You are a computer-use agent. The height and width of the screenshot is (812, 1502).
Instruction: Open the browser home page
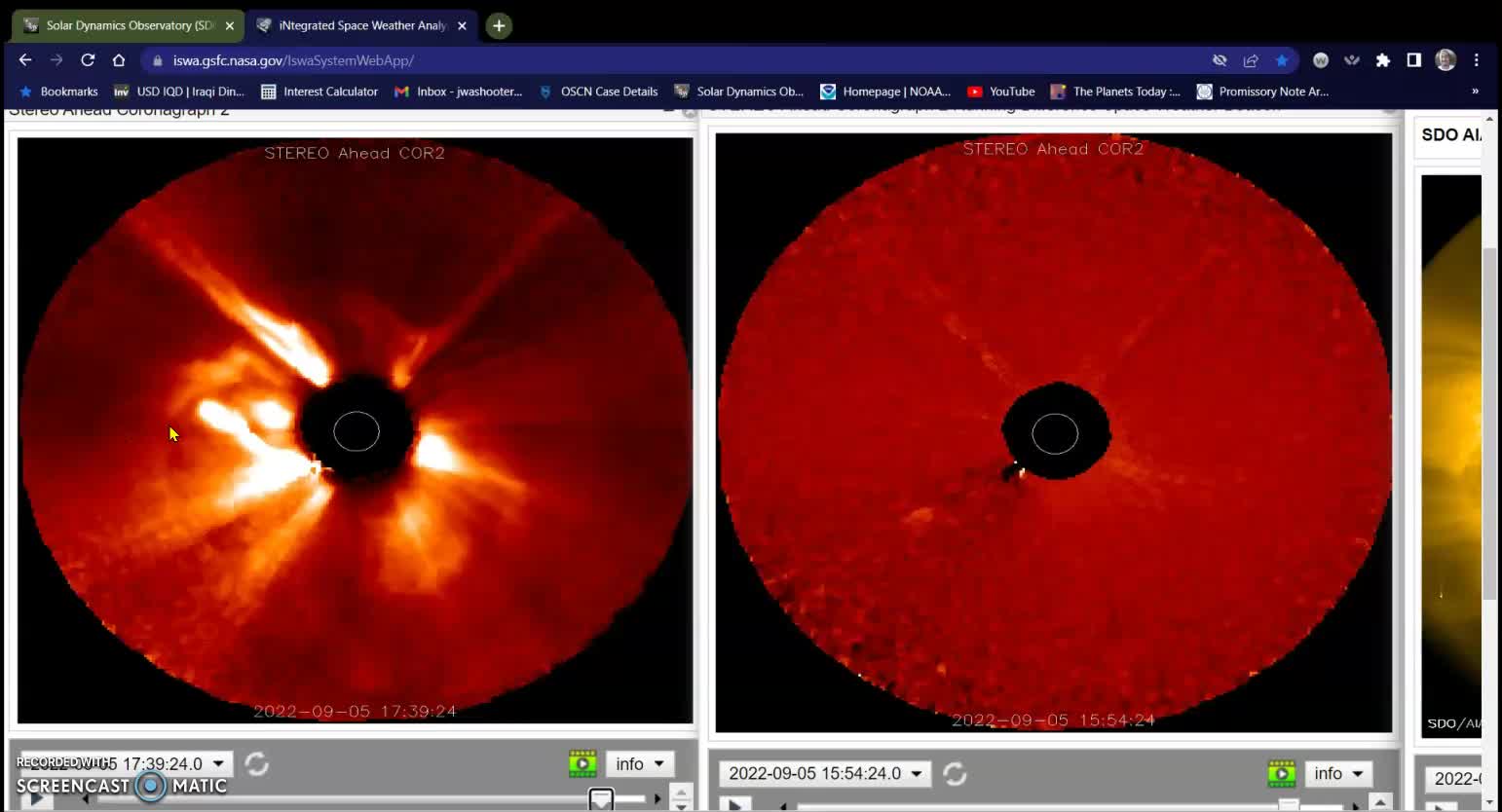[x=119, y=60]
